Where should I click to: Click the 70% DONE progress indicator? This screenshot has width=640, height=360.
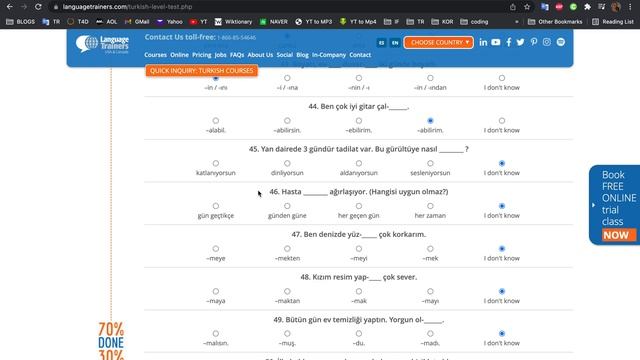click(x=111, y=336)
